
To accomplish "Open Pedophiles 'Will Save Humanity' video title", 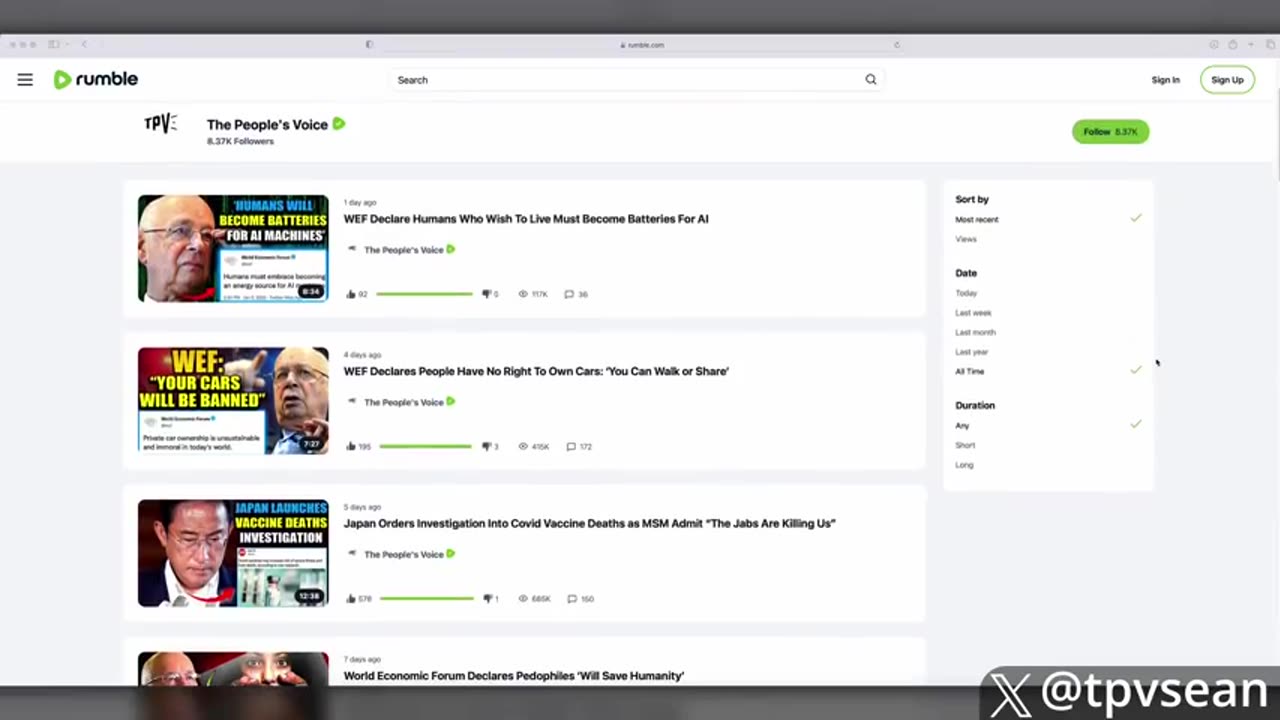I will pyautogui.click(x=513, y=676).
